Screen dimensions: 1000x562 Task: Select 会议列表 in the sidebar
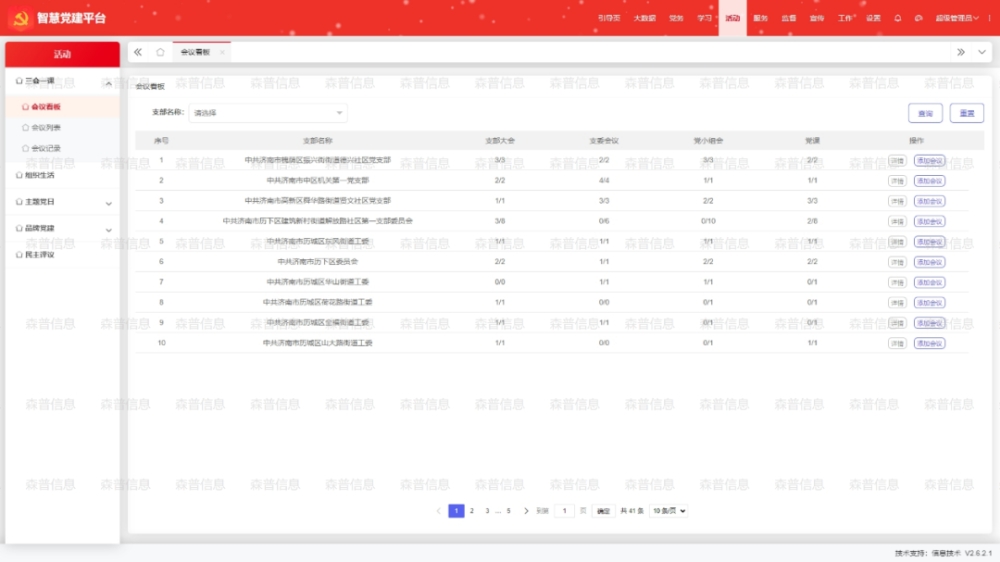tap(46, 128)
